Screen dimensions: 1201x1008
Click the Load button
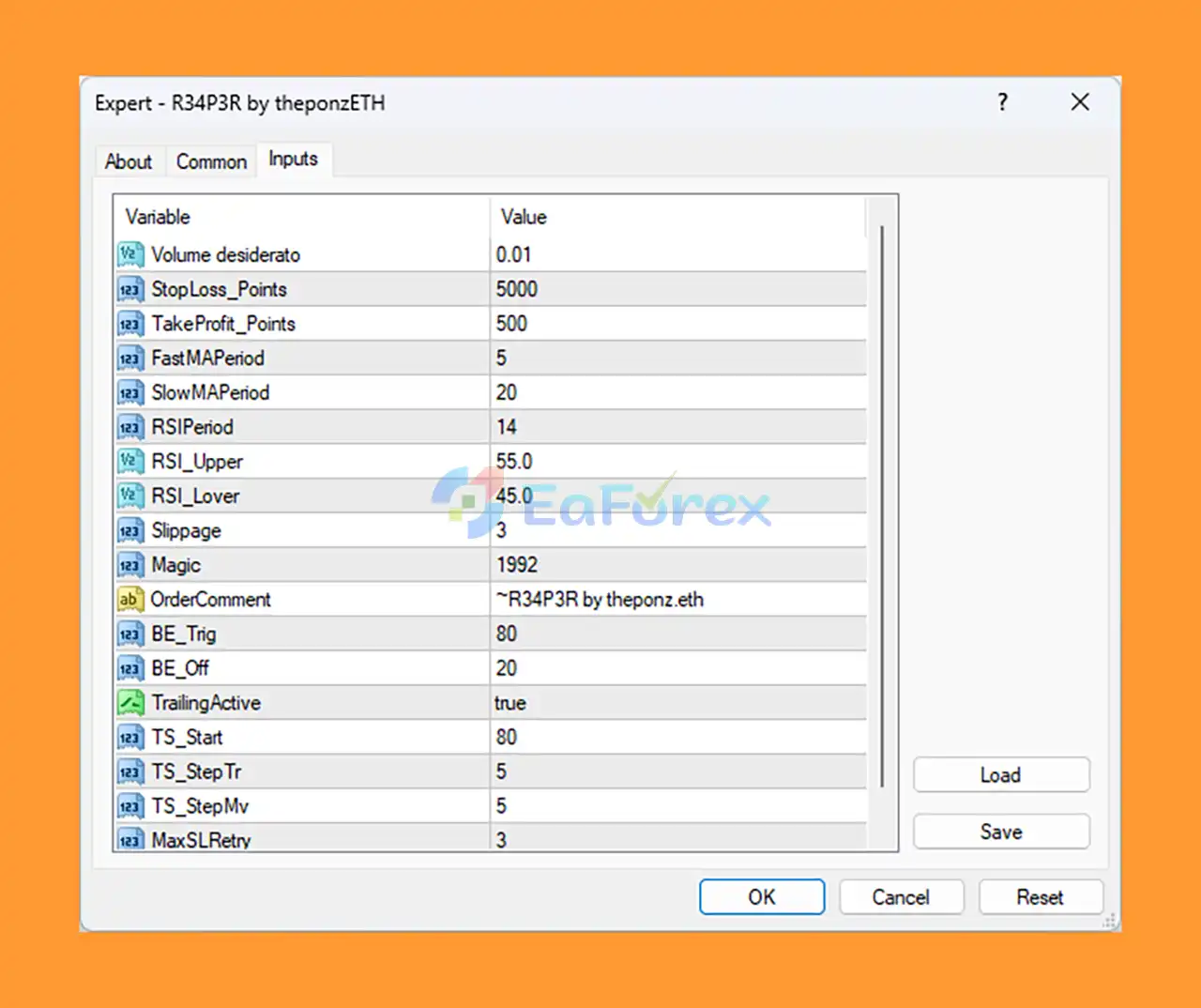pyautogui.click(x=1000, y=775)
